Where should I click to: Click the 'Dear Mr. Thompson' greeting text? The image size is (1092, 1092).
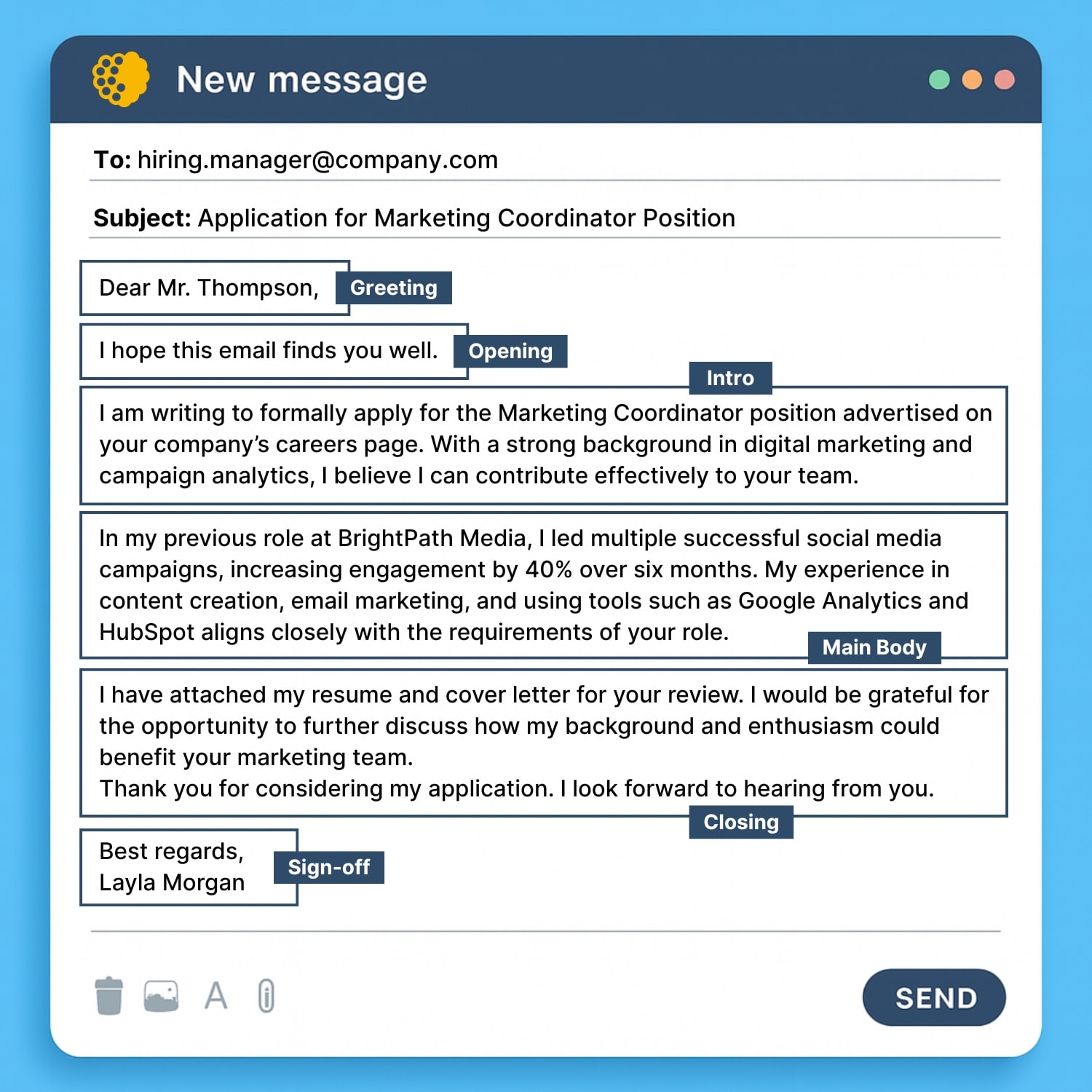click(x=209, y=288)
